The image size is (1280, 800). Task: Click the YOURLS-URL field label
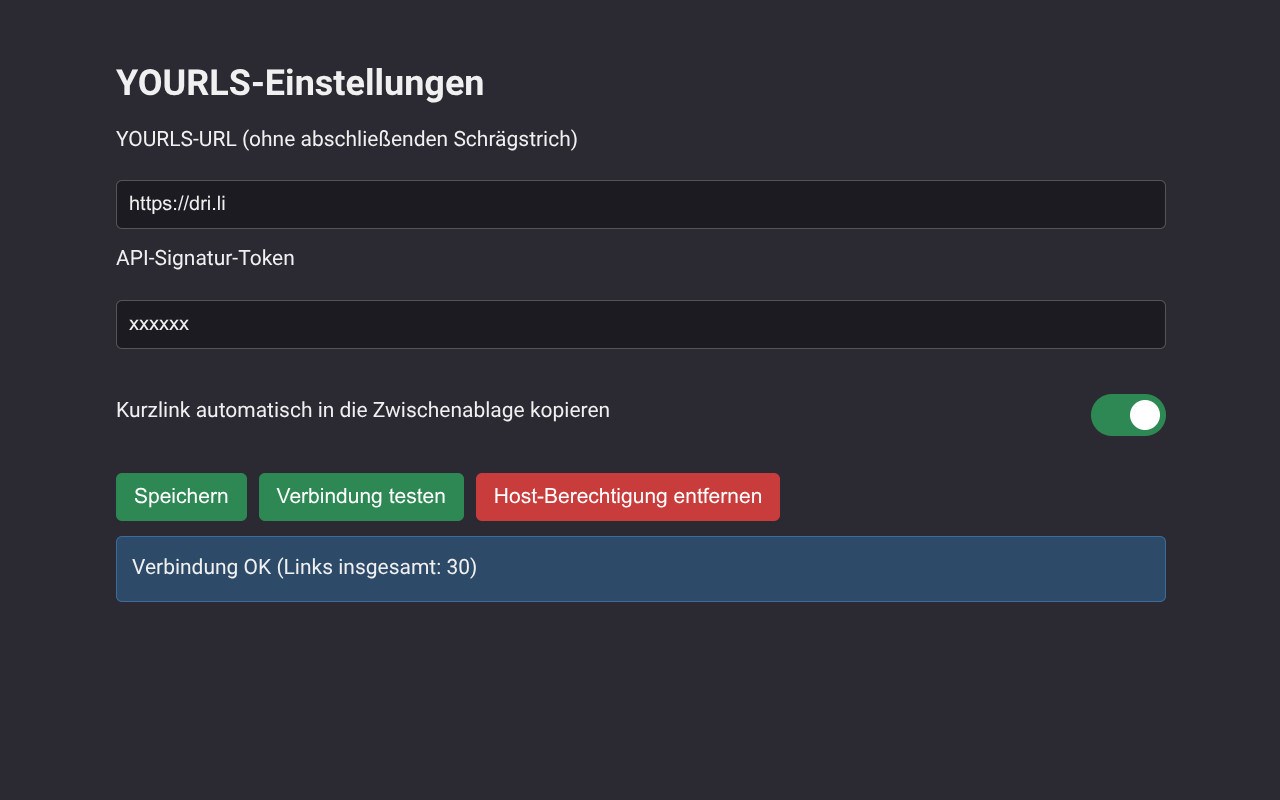pyautogui.click(x=346, y=139)
